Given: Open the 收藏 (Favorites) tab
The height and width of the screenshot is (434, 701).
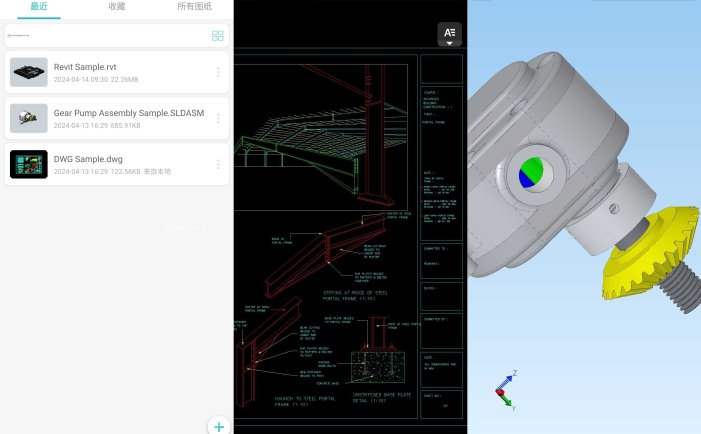Looking at the screenshot, I should coord(116,7).
